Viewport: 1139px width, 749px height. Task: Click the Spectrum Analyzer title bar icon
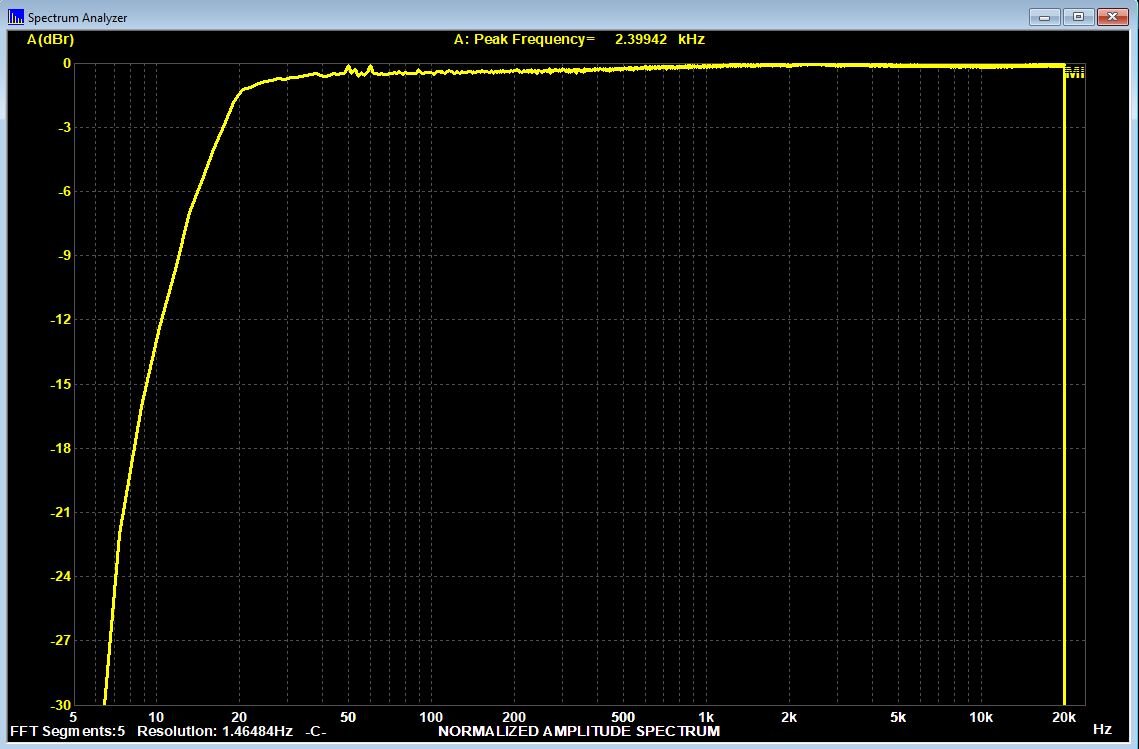(15, 17)
